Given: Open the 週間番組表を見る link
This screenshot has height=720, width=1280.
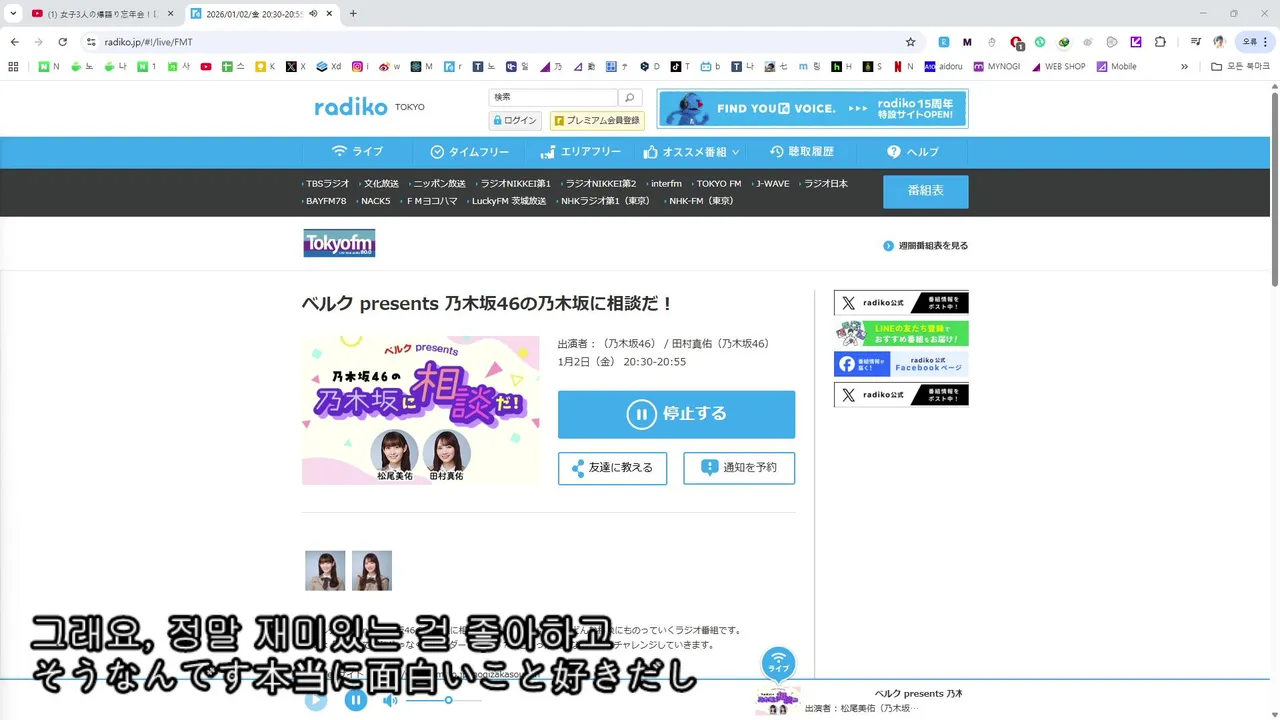Looking at the screenshot, I should coord(926,245).
